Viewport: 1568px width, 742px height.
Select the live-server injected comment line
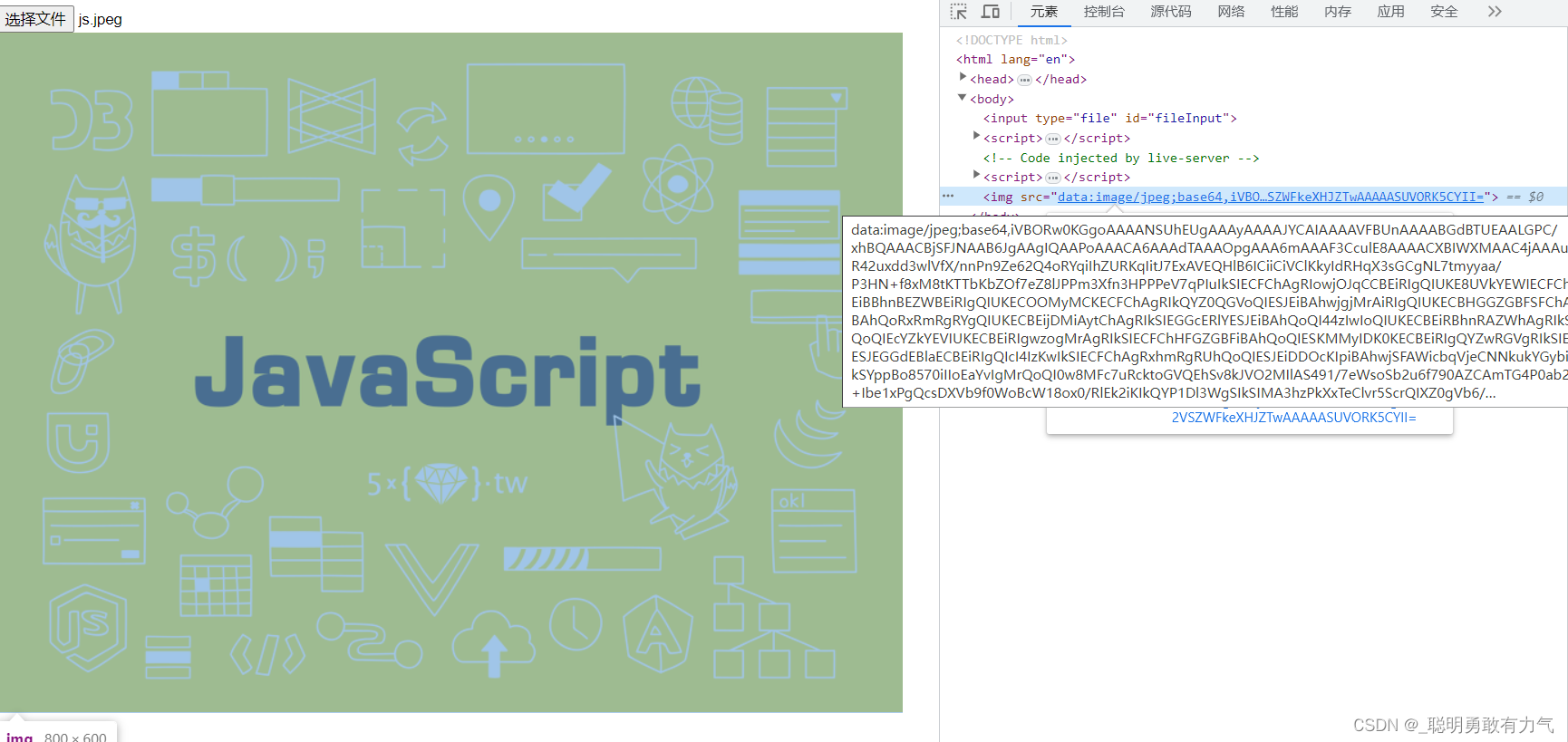(x=1121, y=158)
